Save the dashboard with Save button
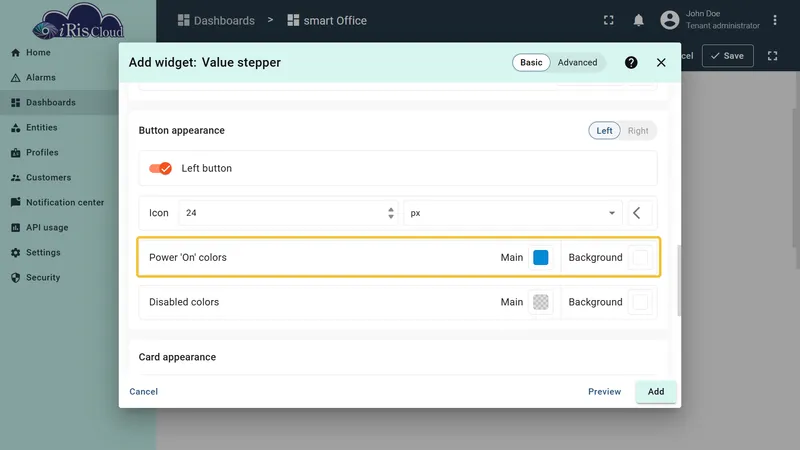The image size is (800, 450). 728,56
